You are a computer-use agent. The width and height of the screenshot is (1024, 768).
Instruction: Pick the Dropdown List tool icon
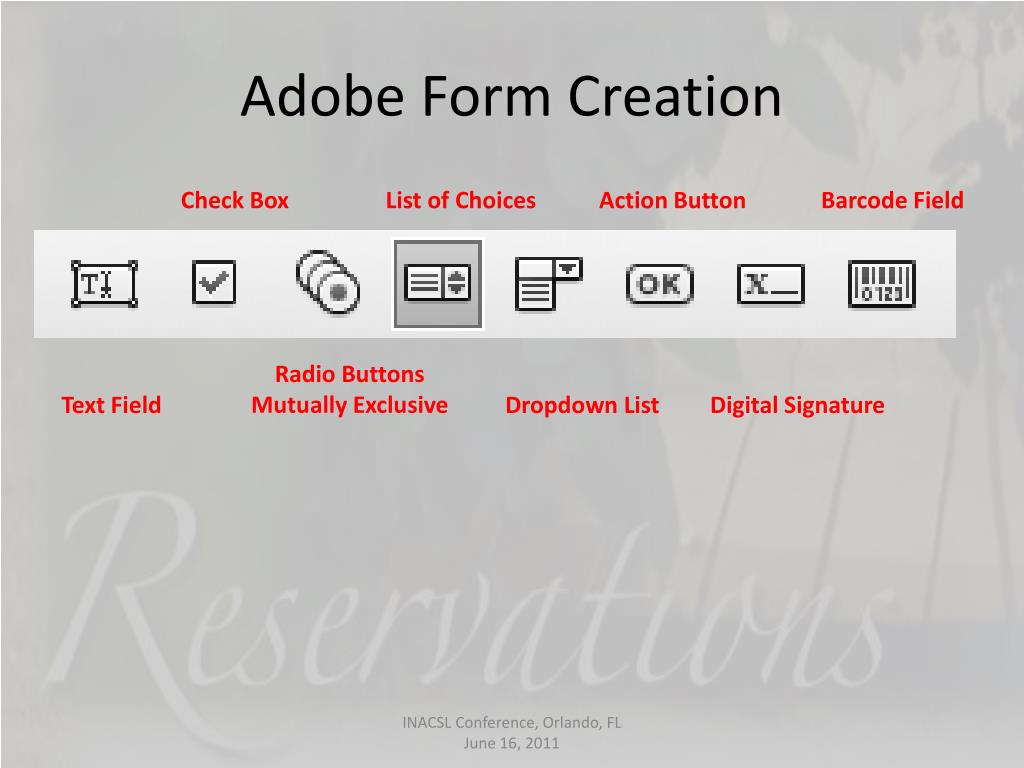[549, 284]
